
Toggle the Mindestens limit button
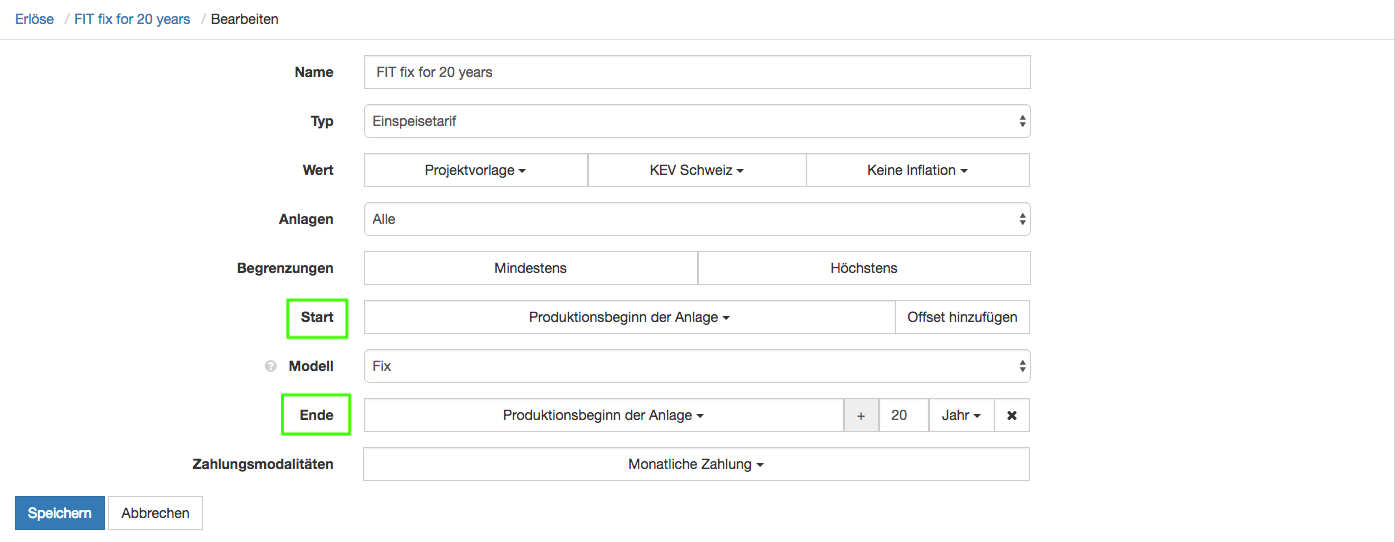(530, 268)
